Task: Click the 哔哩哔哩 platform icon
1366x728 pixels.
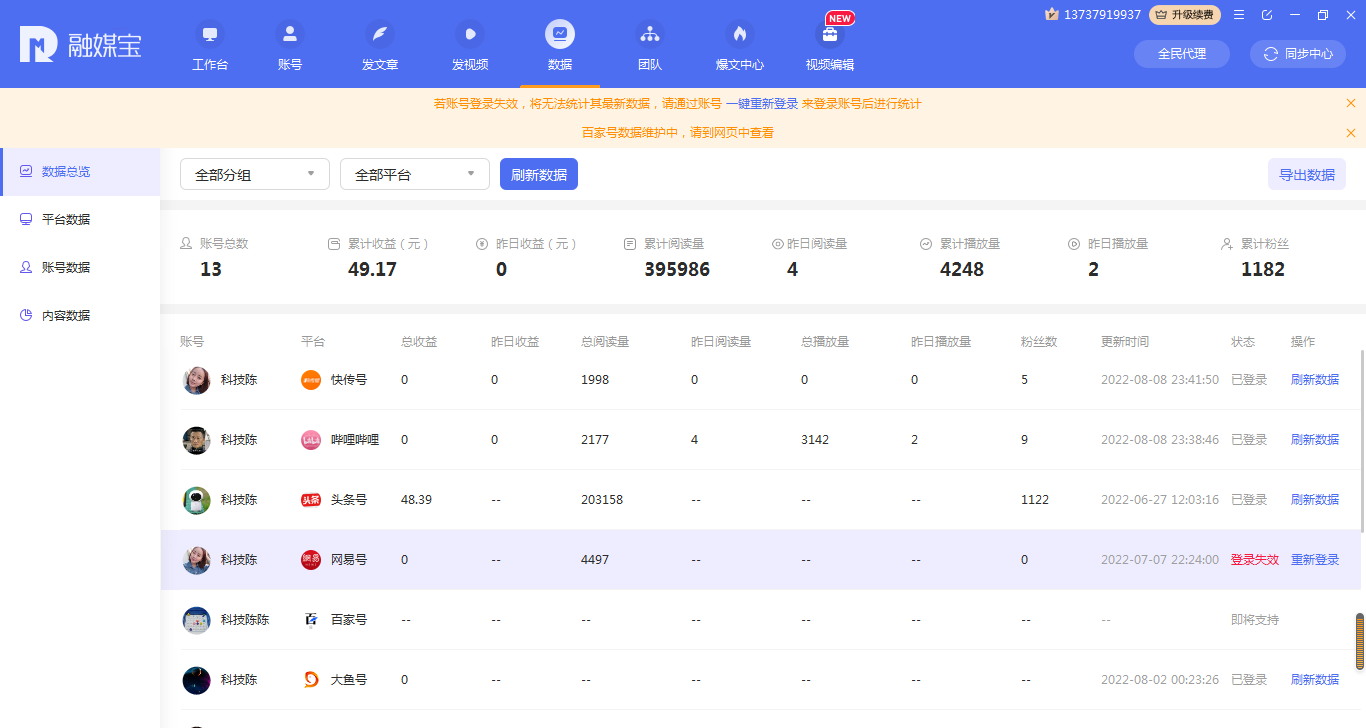Action: (x=311, y=440)
